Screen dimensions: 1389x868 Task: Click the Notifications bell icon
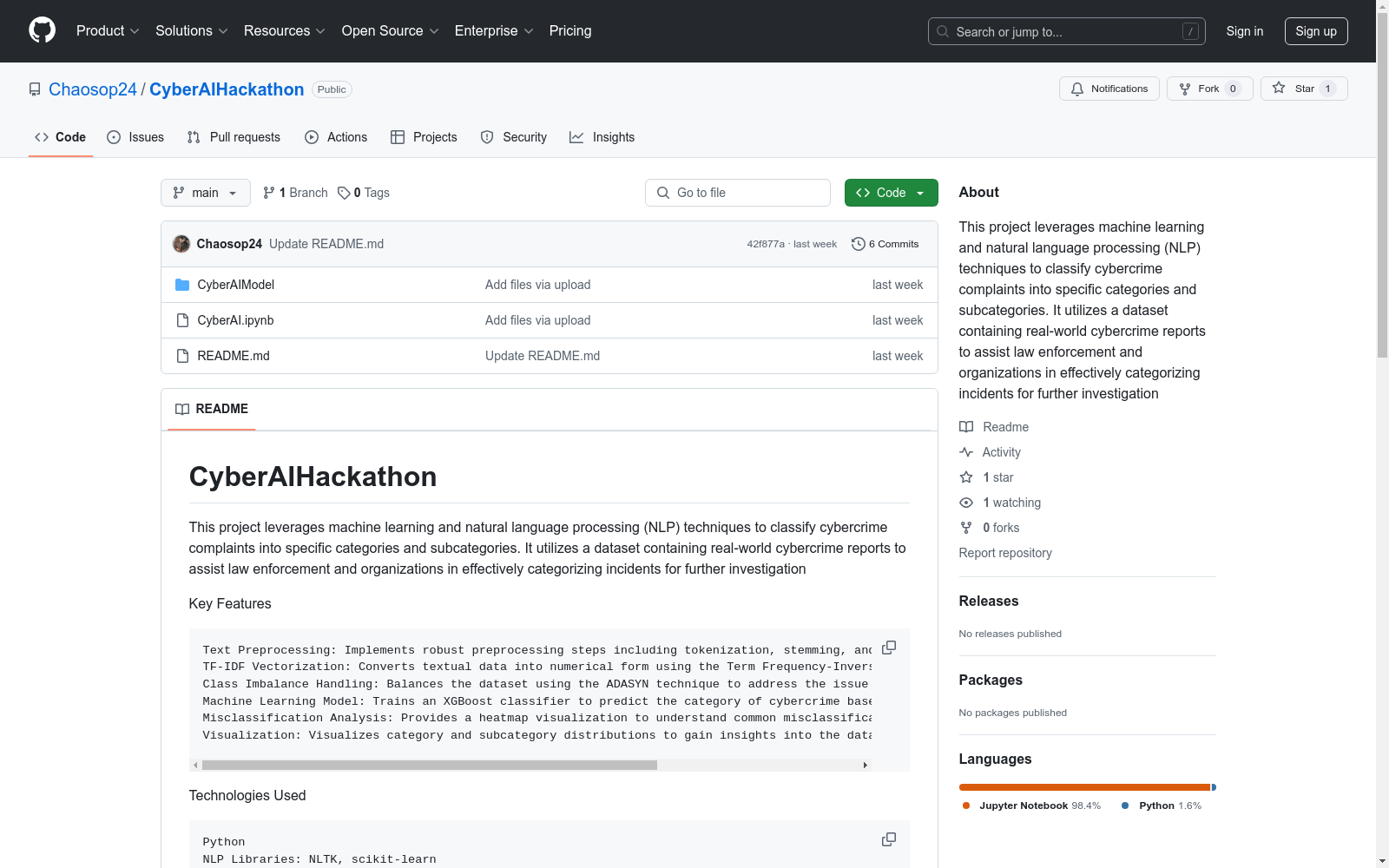pyautogui.click(x=1077, y=89)
